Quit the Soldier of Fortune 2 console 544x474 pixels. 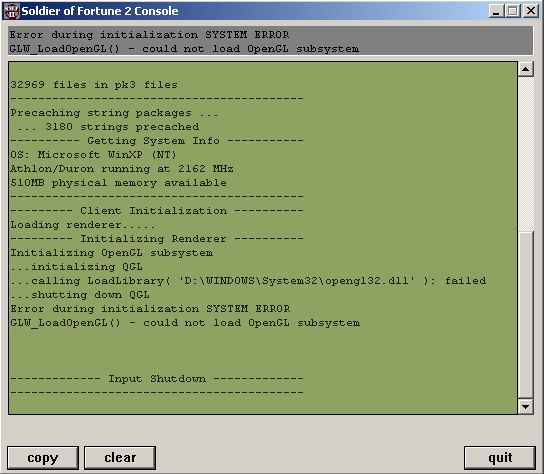[x=500, y=458]
